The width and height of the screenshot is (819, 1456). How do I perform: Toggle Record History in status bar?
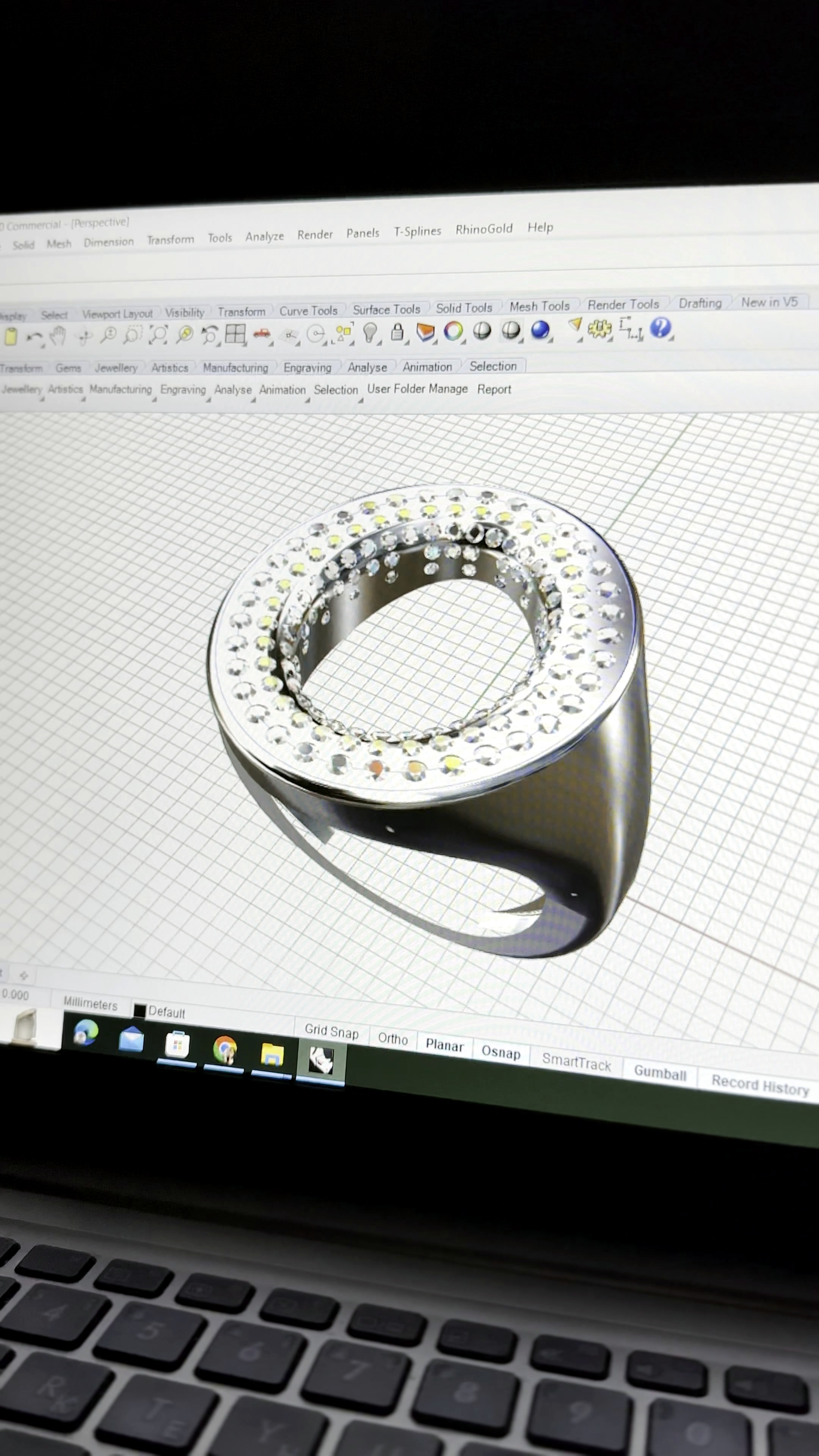[x=759, y=1085]
